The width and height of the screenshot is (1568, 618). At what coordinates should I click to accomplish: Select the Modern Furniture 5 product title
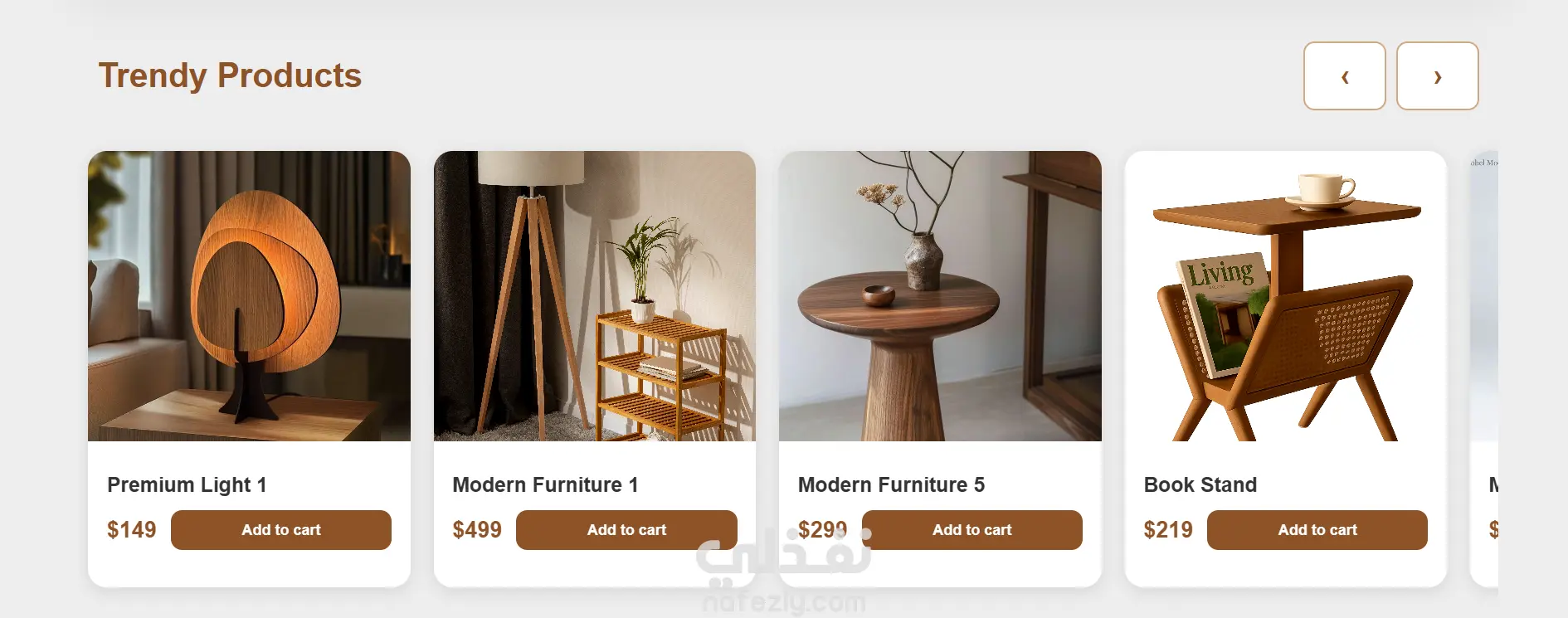pyautogui.click(x=891, y=484)
